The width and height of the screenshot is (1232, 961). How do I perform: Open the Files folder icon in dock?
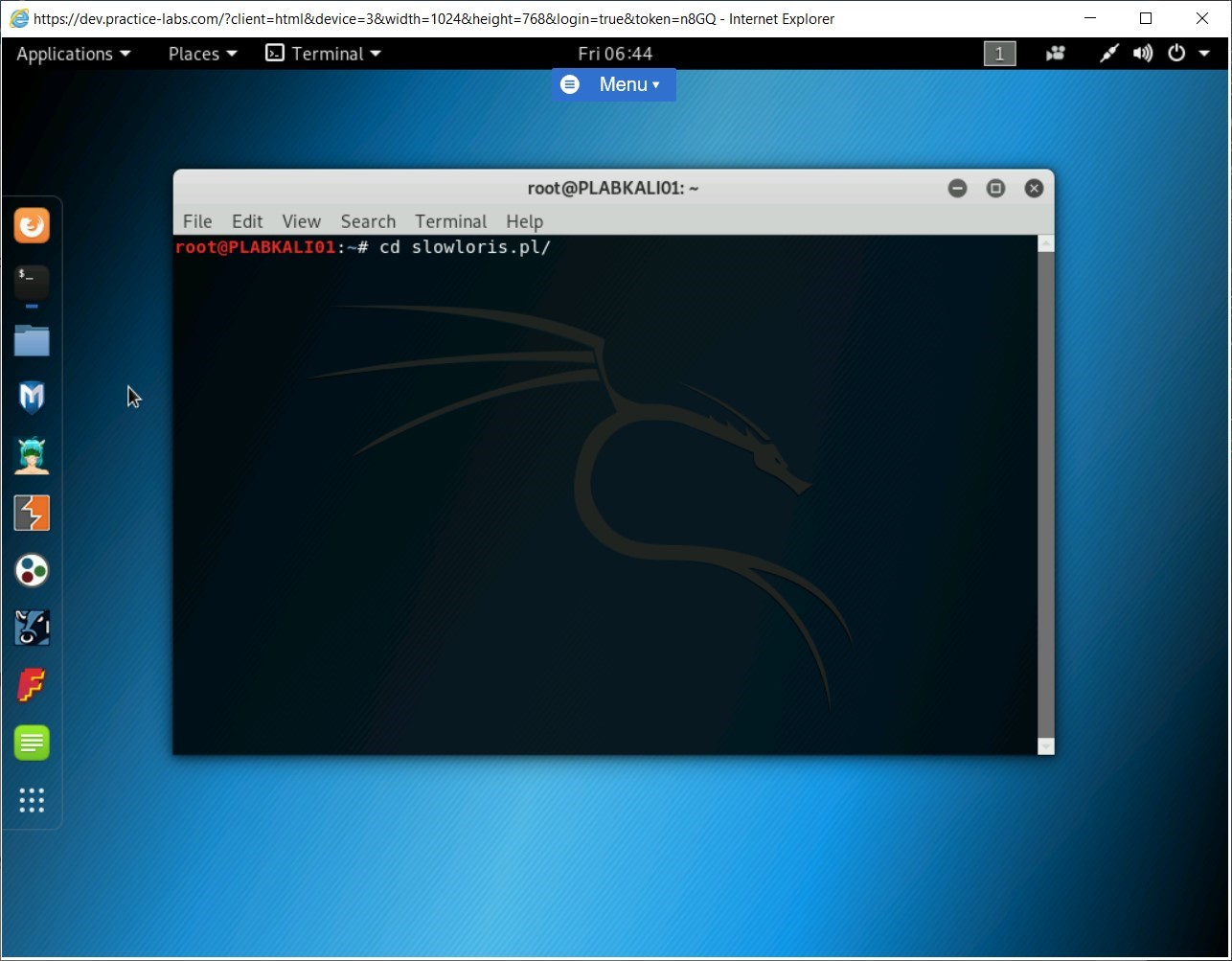point(32,340)
